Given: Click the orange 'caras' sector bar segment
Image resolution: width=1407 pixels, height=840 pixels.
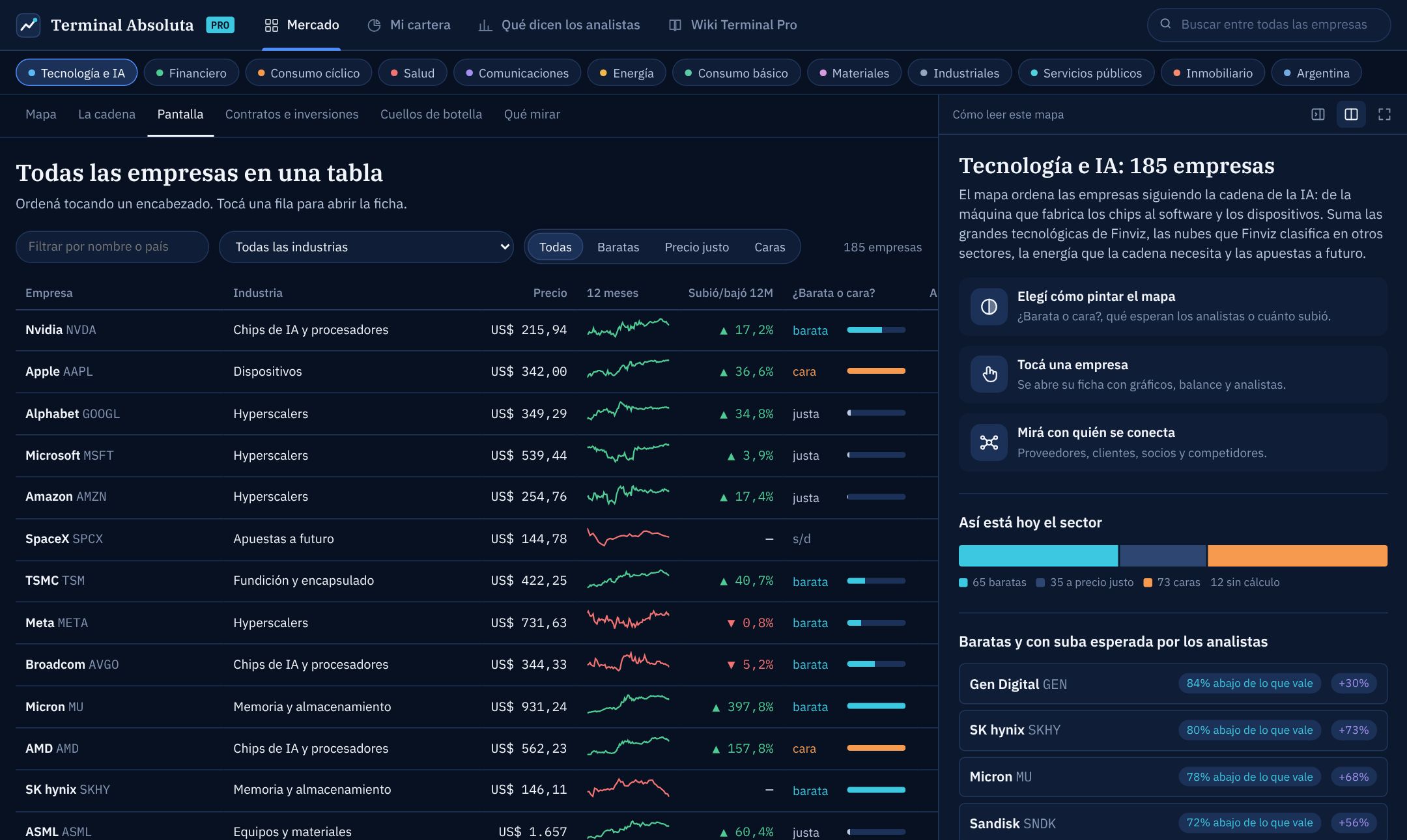Looking at the screenshot, I should point(1297,555).
